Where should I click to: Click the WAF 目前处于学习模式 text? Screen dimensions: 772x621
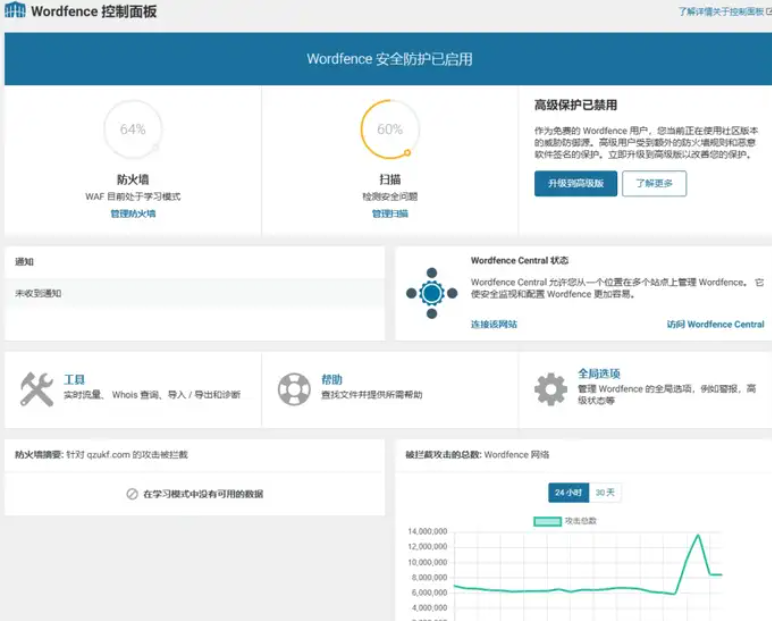click(x=133, y=196)
